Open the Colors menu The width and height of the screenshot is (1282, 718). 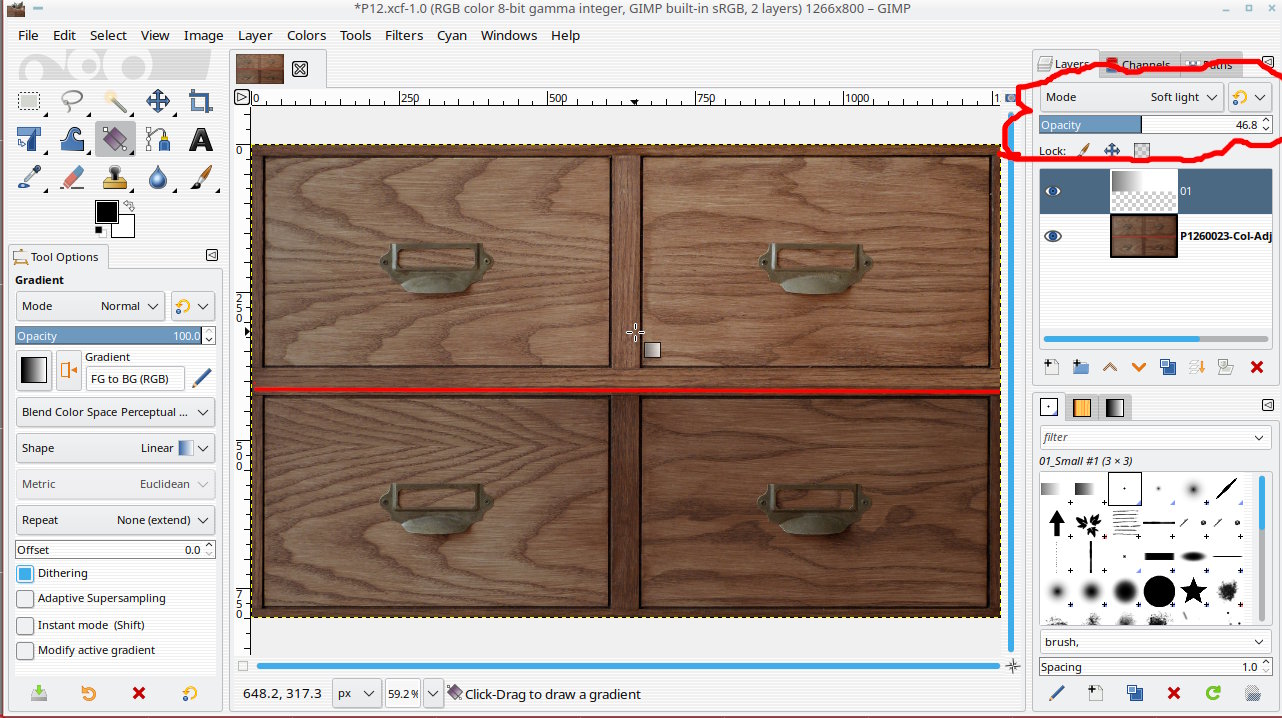(306, 35)
